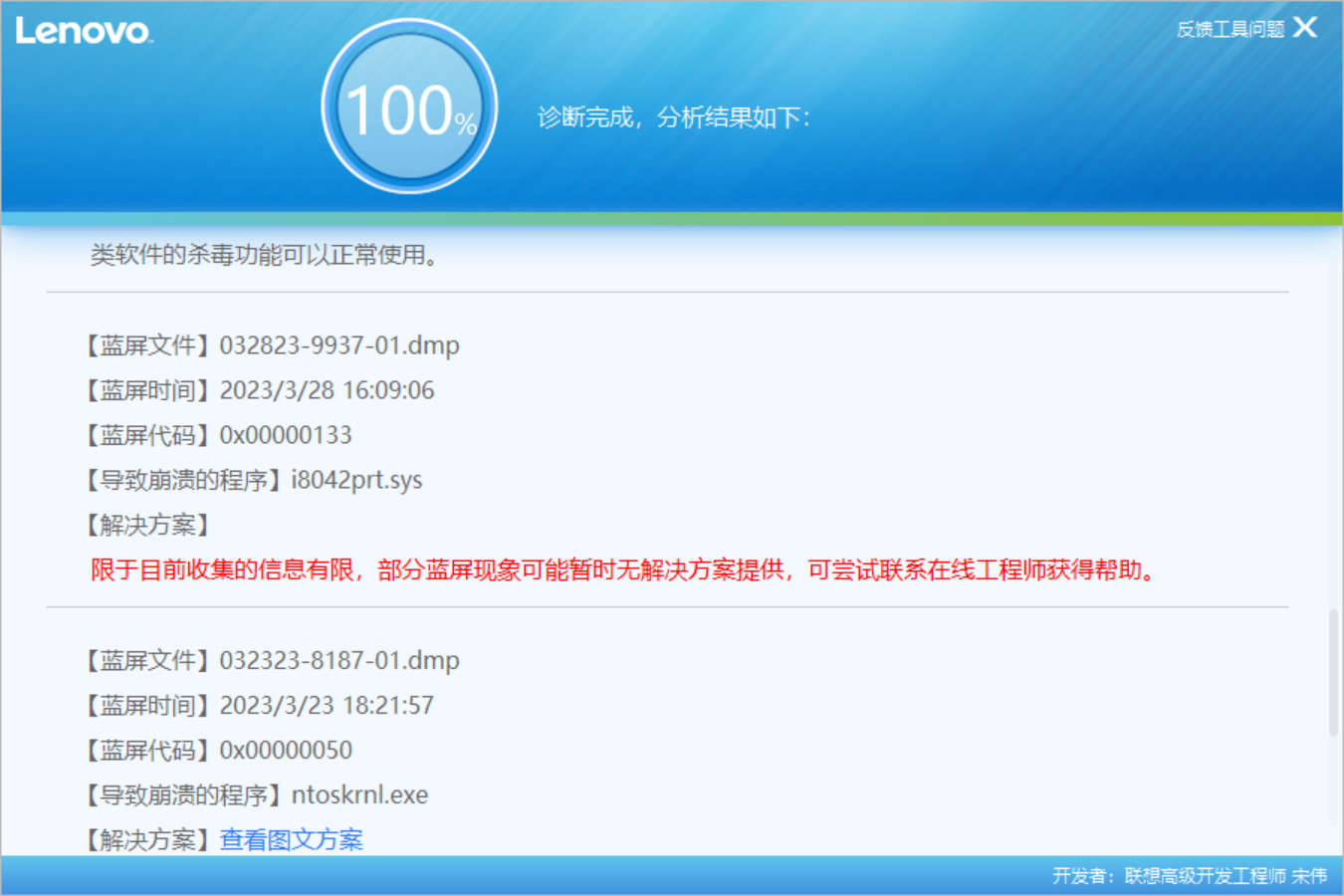1344x896 pixels.
Task: Click the line 类软件的杀毒功能可以正常使用
Action: tap(264, 255)
